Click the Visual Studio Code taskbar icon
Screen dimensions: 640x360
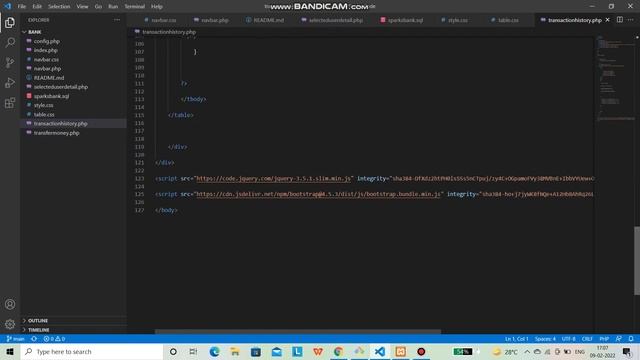[380, 351]
